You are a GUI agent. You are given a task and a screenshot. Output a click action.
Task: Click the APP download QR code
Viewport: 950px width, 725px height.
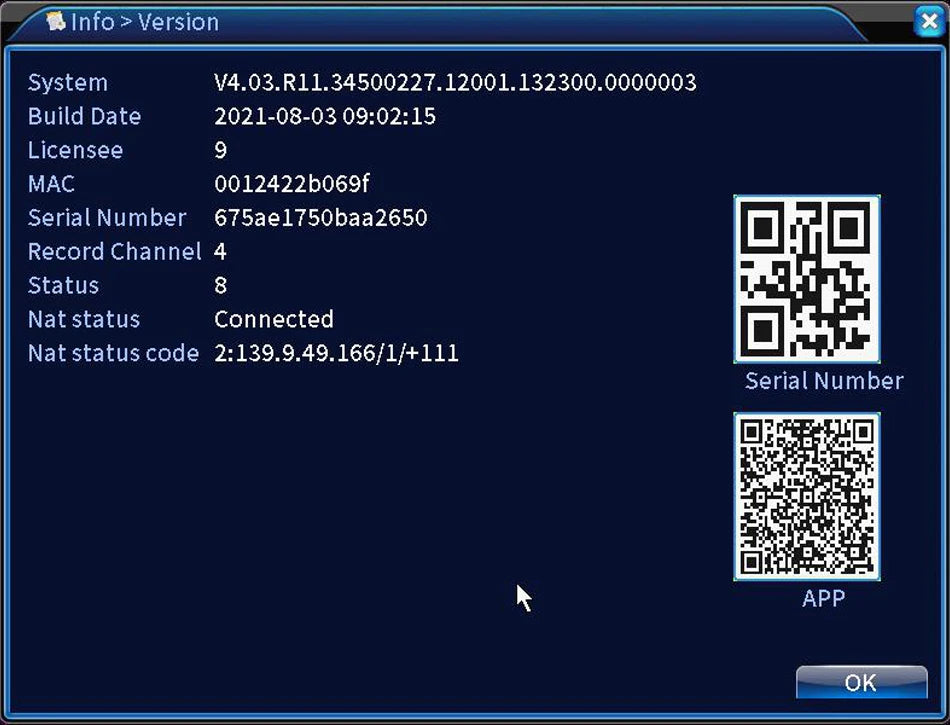tap(807, 496)
